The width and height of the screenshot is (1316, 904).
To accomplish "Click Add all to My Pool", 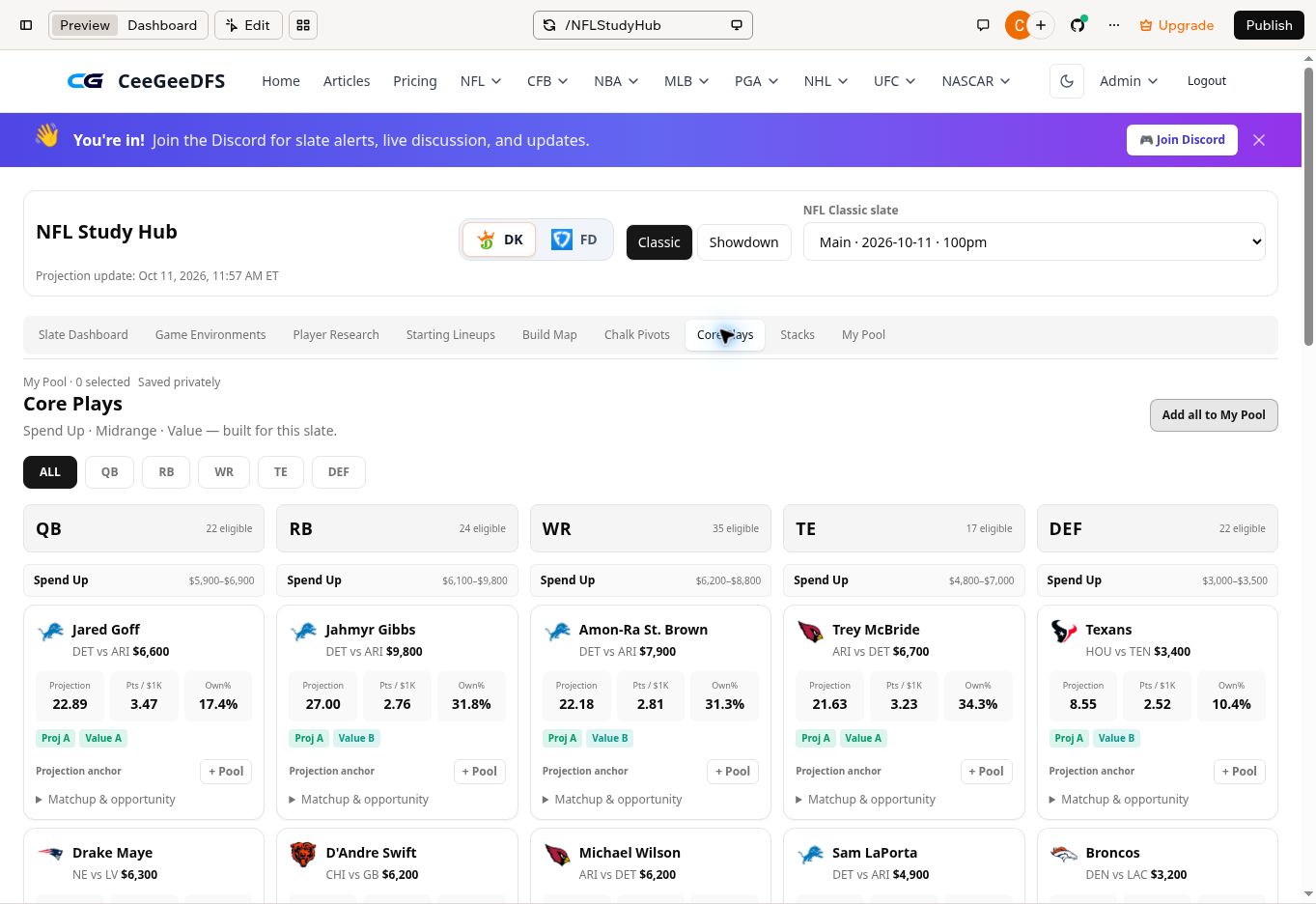I will coord(1214,415).
